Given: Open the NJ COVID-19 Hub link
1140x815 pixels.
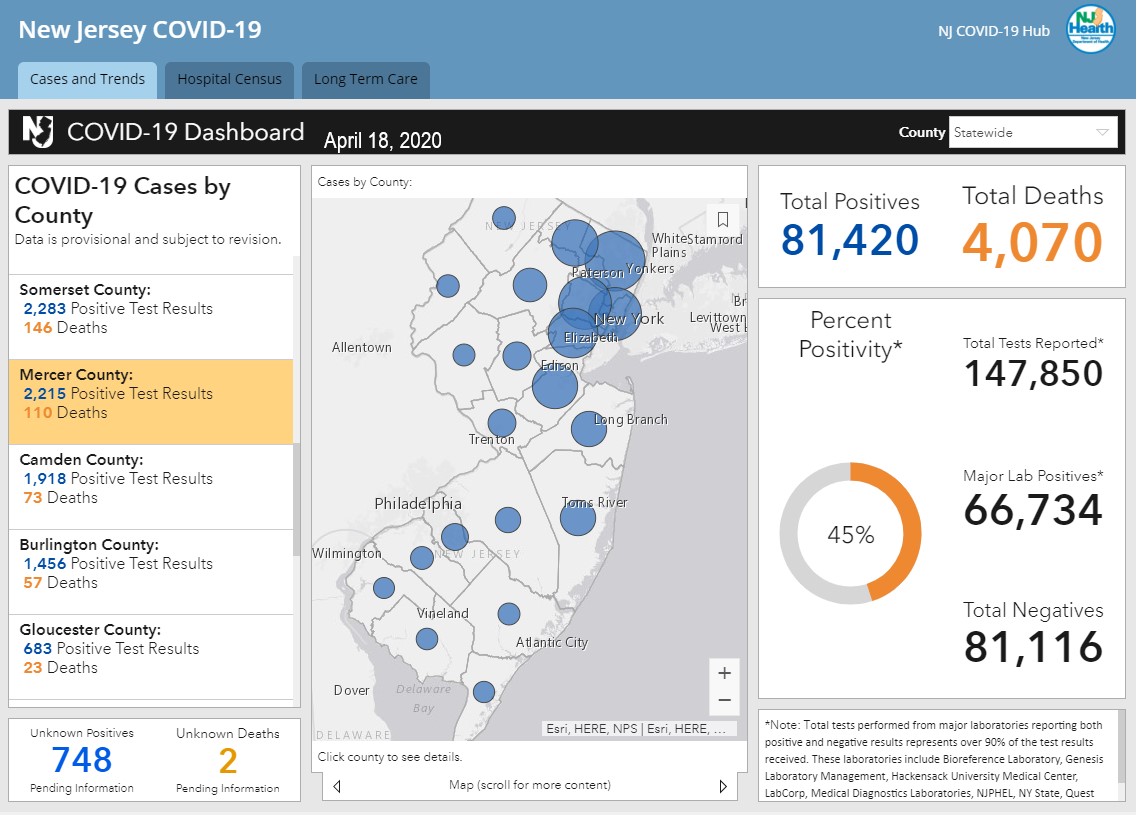Looking at the screenshot, I should tap(993, 31).
